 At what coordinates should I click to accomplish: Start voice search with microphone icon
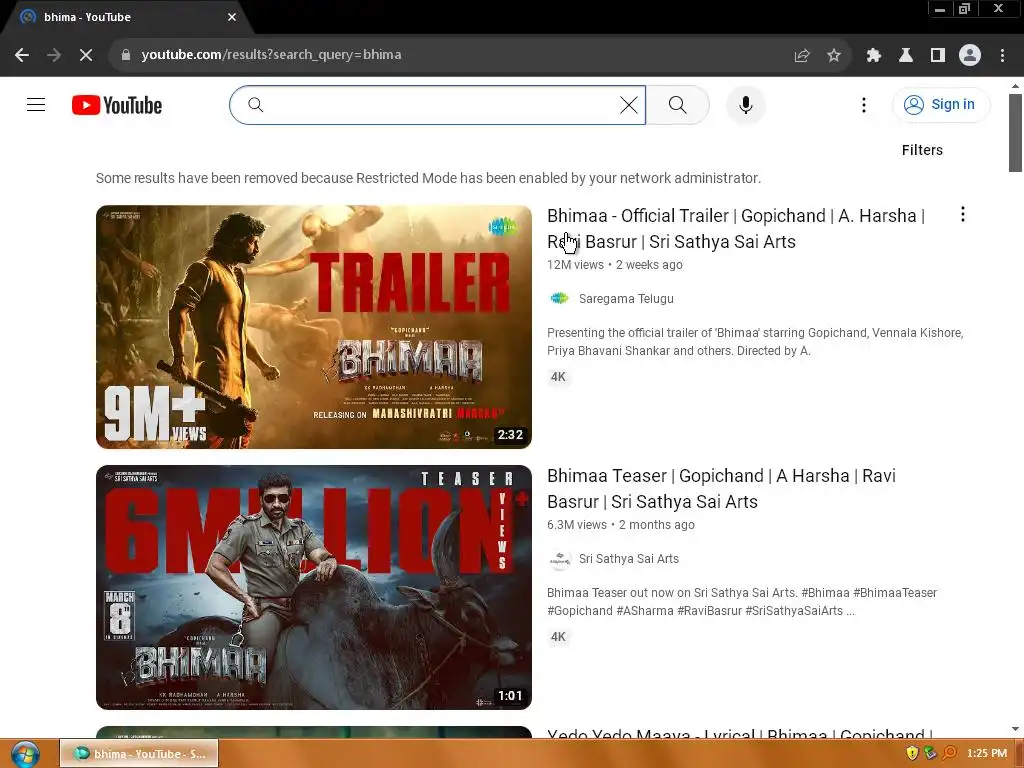[x=745, y=104]
